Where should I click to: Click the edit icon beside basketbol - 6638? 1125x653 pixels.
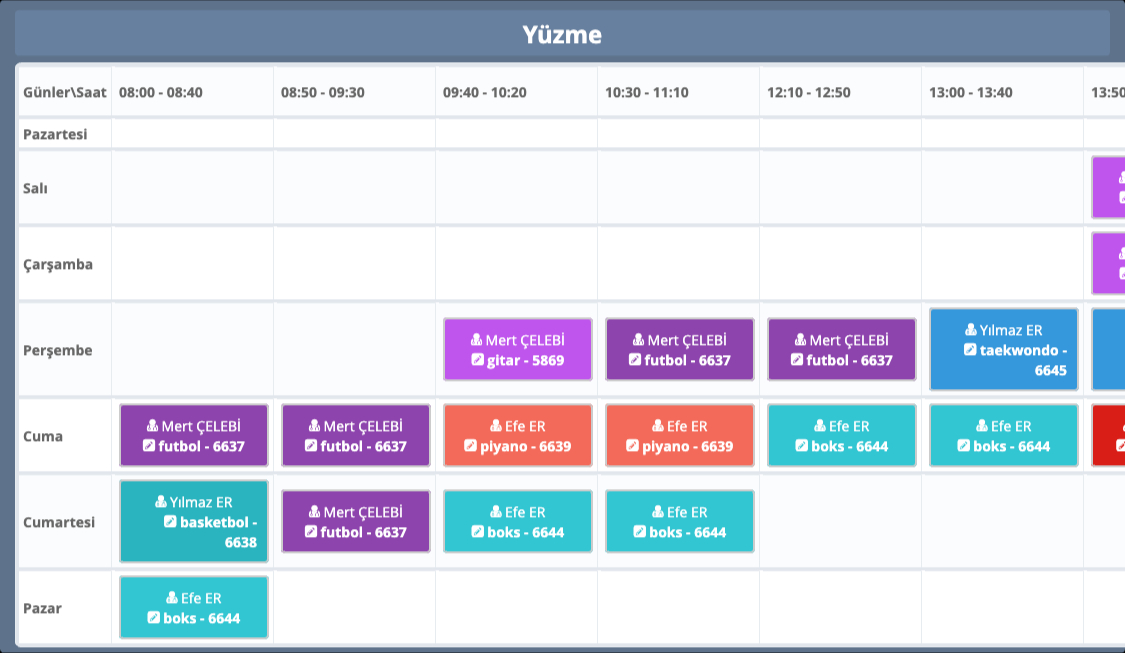[170, 522]
